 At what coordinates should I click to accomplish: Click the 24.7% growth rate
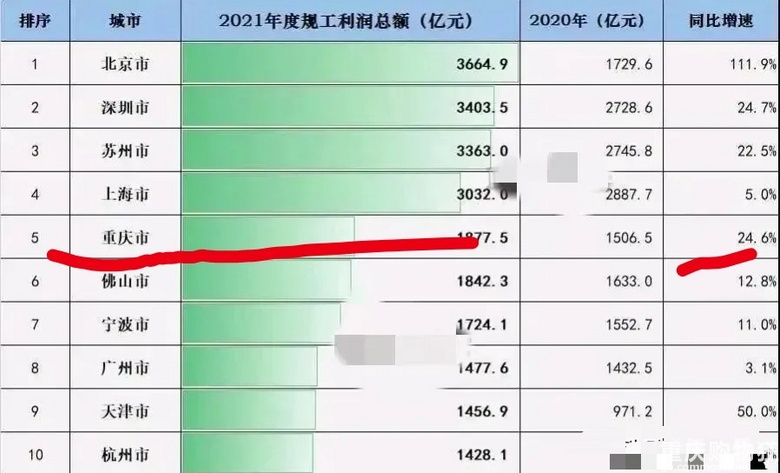click(x=757, y=107)
